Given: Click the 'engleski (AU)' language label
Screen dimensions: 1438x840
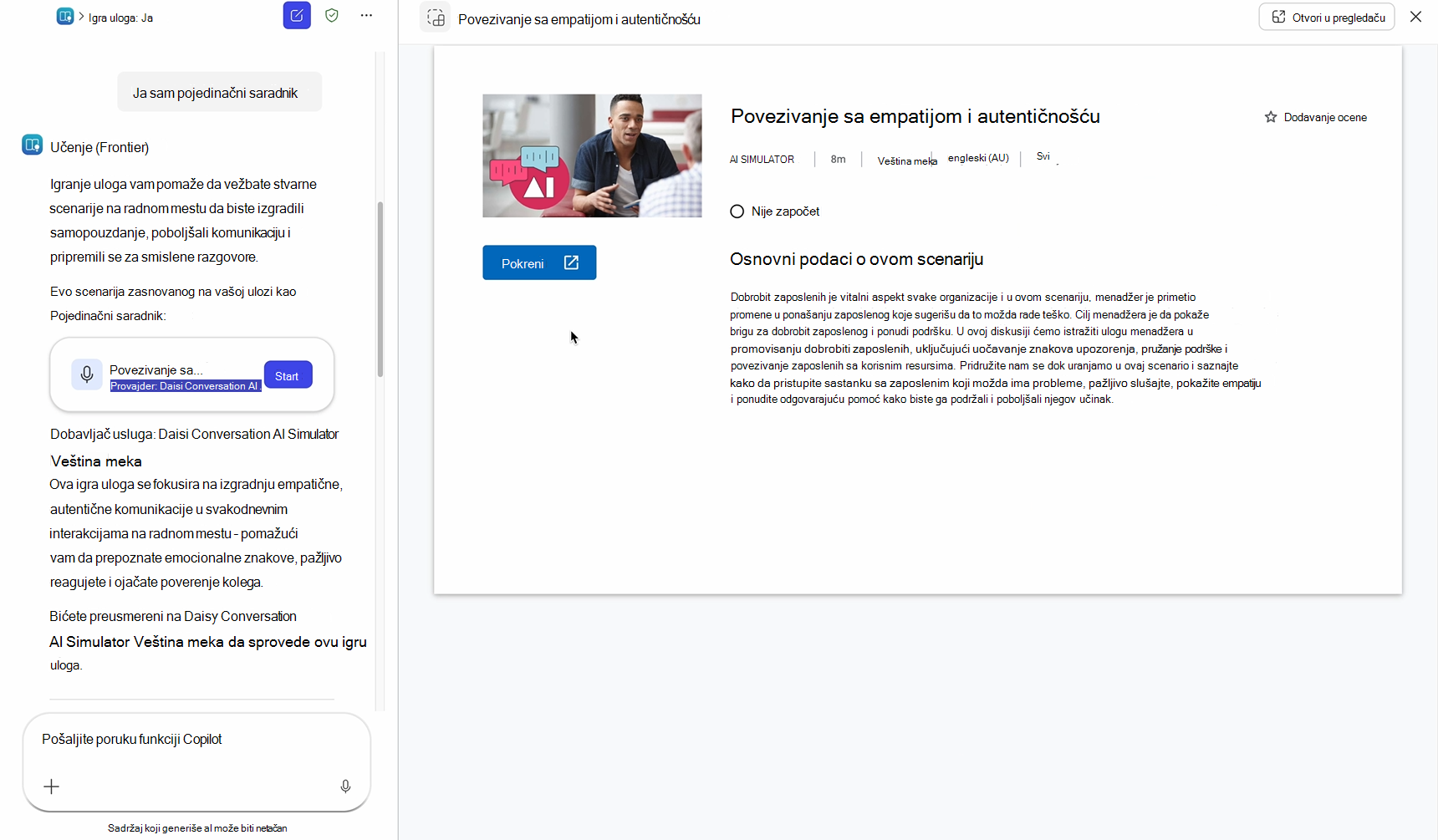Looking at the screenshot, I should (978, 158).
